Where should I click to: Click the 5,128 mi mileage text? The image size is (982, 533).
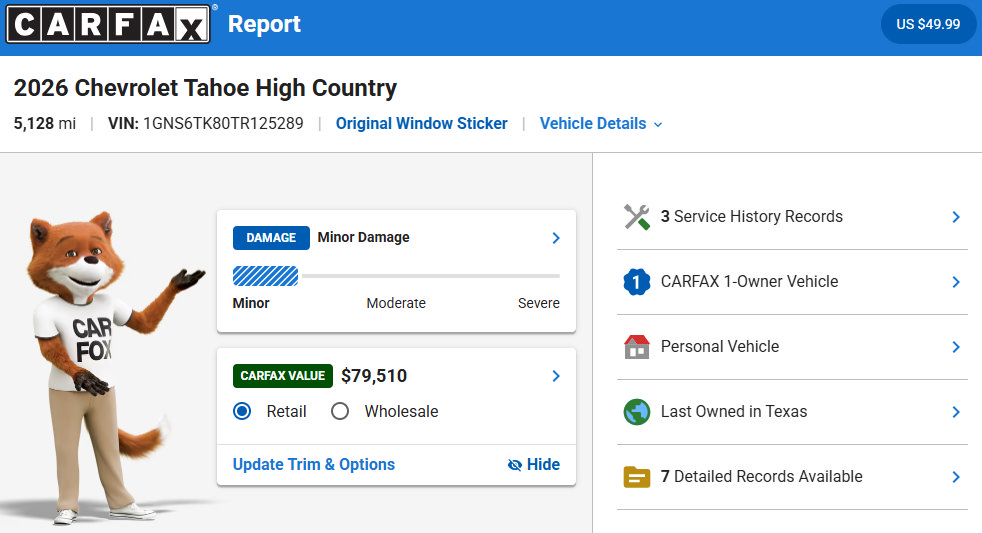click(x=44, y=123)
